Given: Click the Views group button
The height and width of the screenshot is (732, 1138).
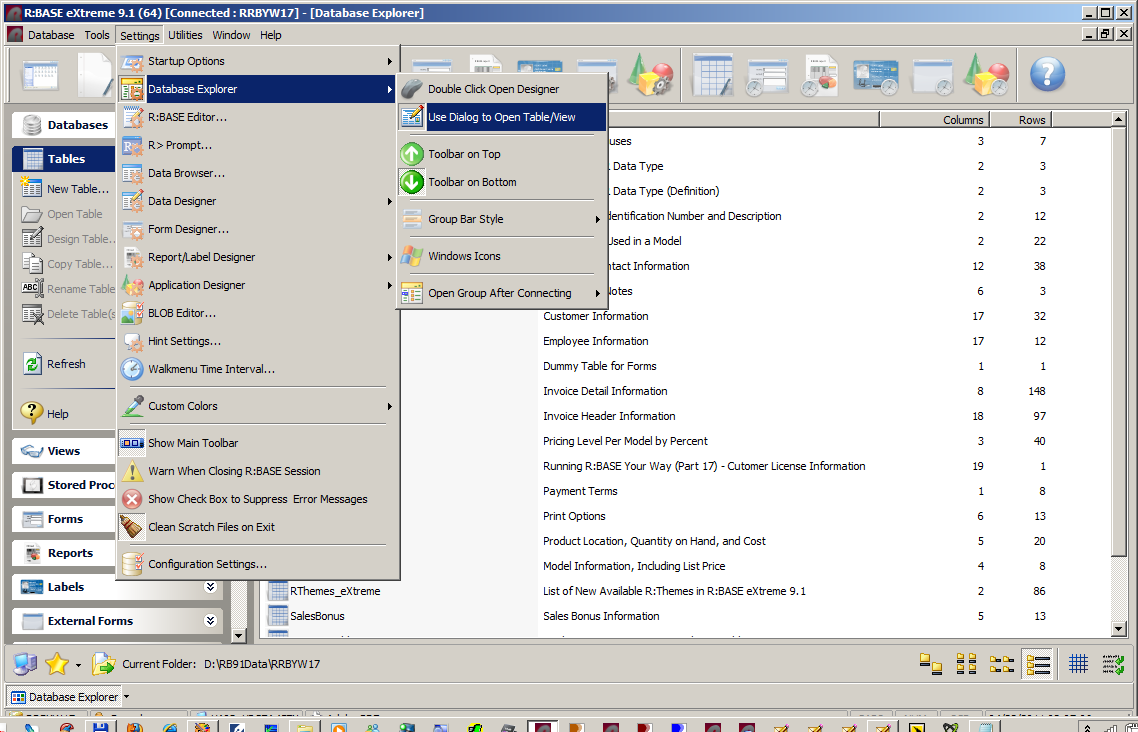Looking at the screenshot, I should tap(64, 451).
